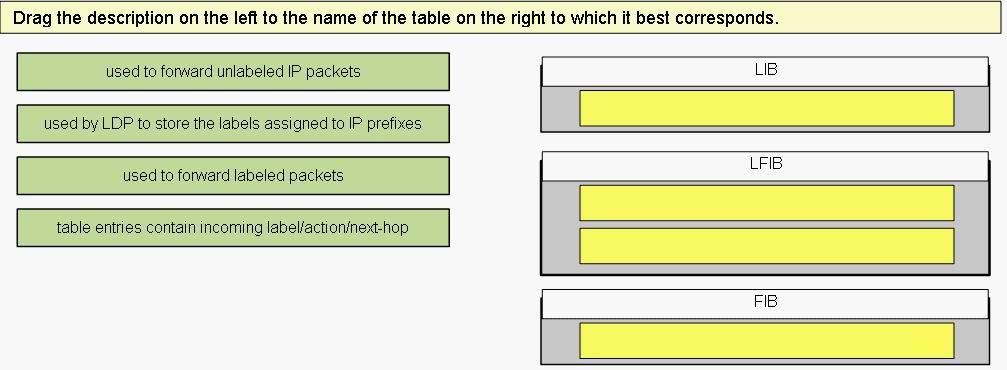Click the 'used by LDP to store the labels' description
Viewport: 1007px width, 370px height.
point(233,123)
